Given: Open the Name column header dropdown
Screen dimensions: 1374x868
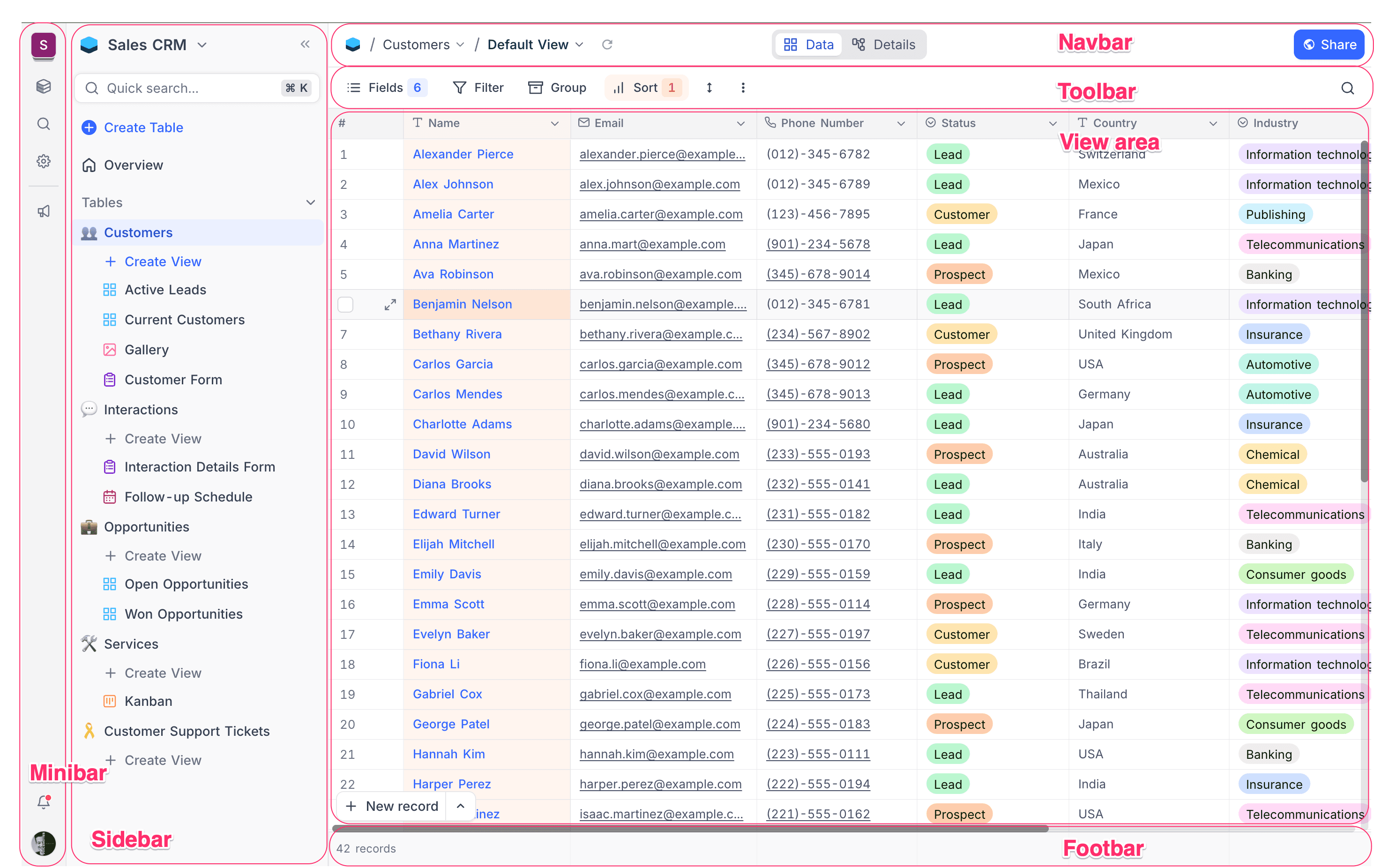Looking at the screenshot, I should [x=555, y=123].
